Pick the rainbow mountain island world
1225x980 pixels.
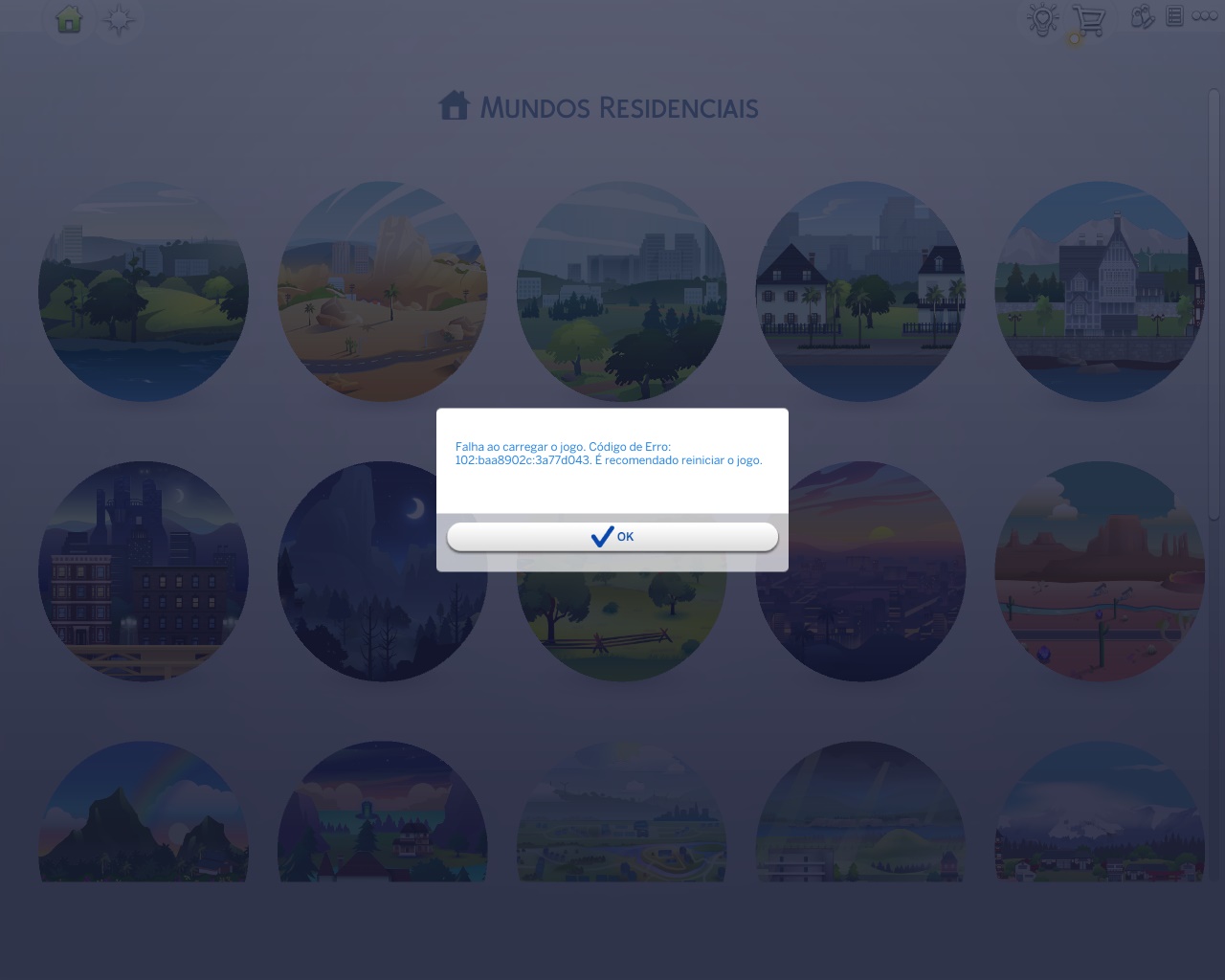coord(144,813)
